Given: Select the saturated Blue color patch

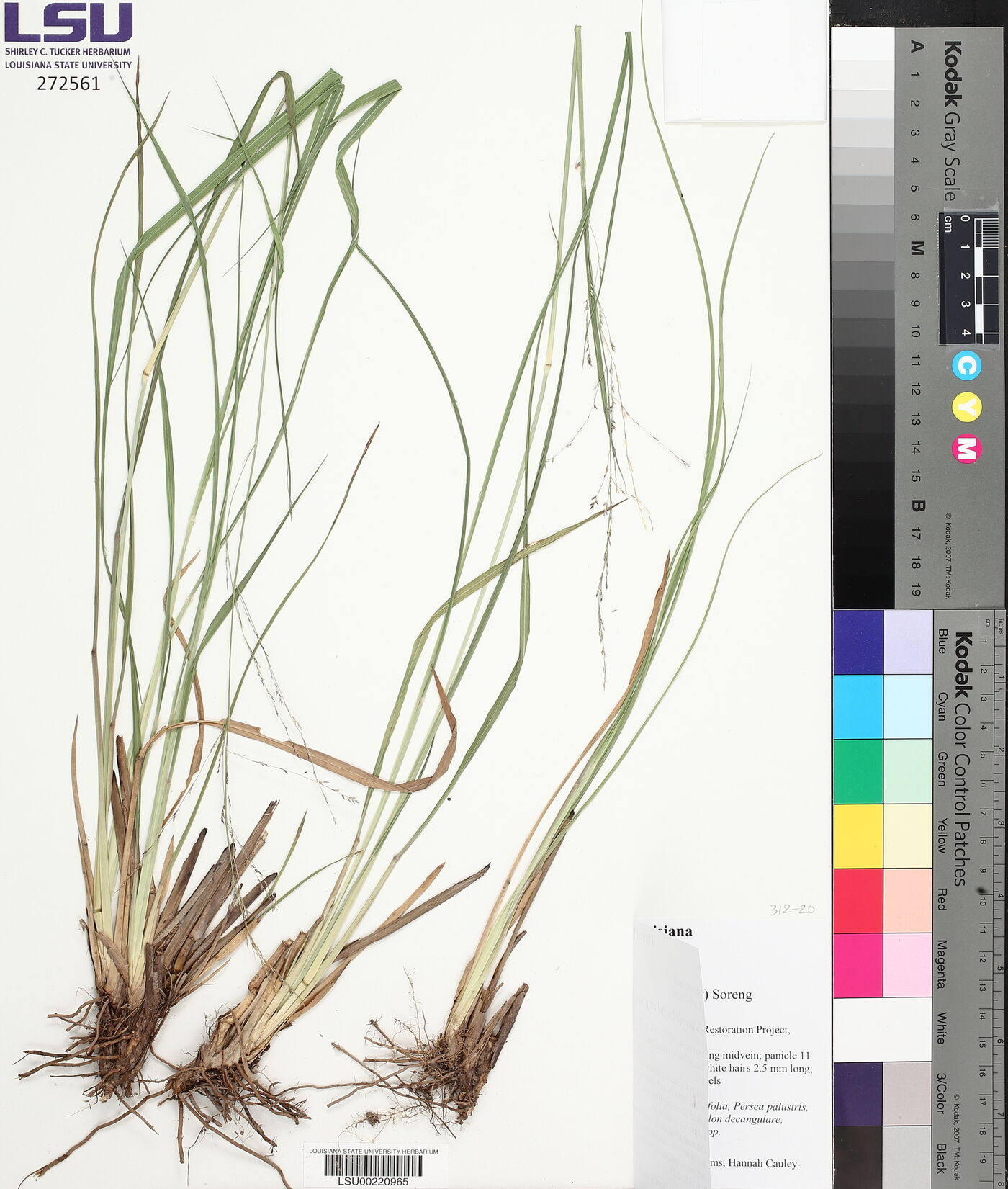Looking at the screenshot, I should coord(858,642).
